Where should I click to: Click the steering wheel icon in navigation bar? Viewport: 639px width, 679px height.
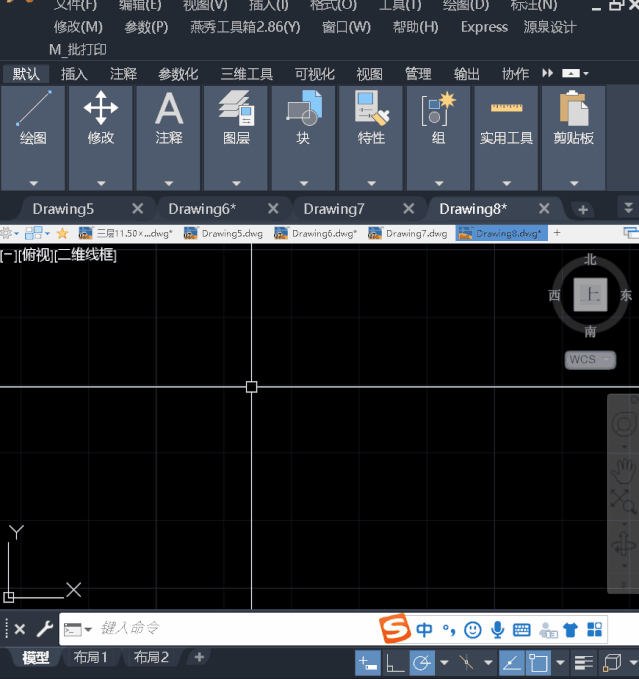[x=623, y=425]
